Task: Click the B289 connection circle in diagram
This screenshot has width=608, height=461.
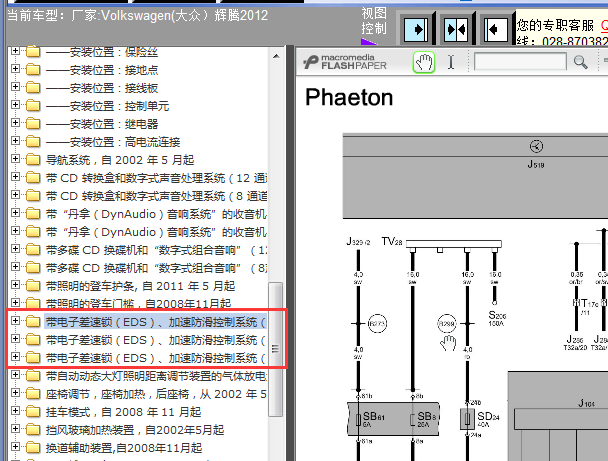Action: point(447,323)
